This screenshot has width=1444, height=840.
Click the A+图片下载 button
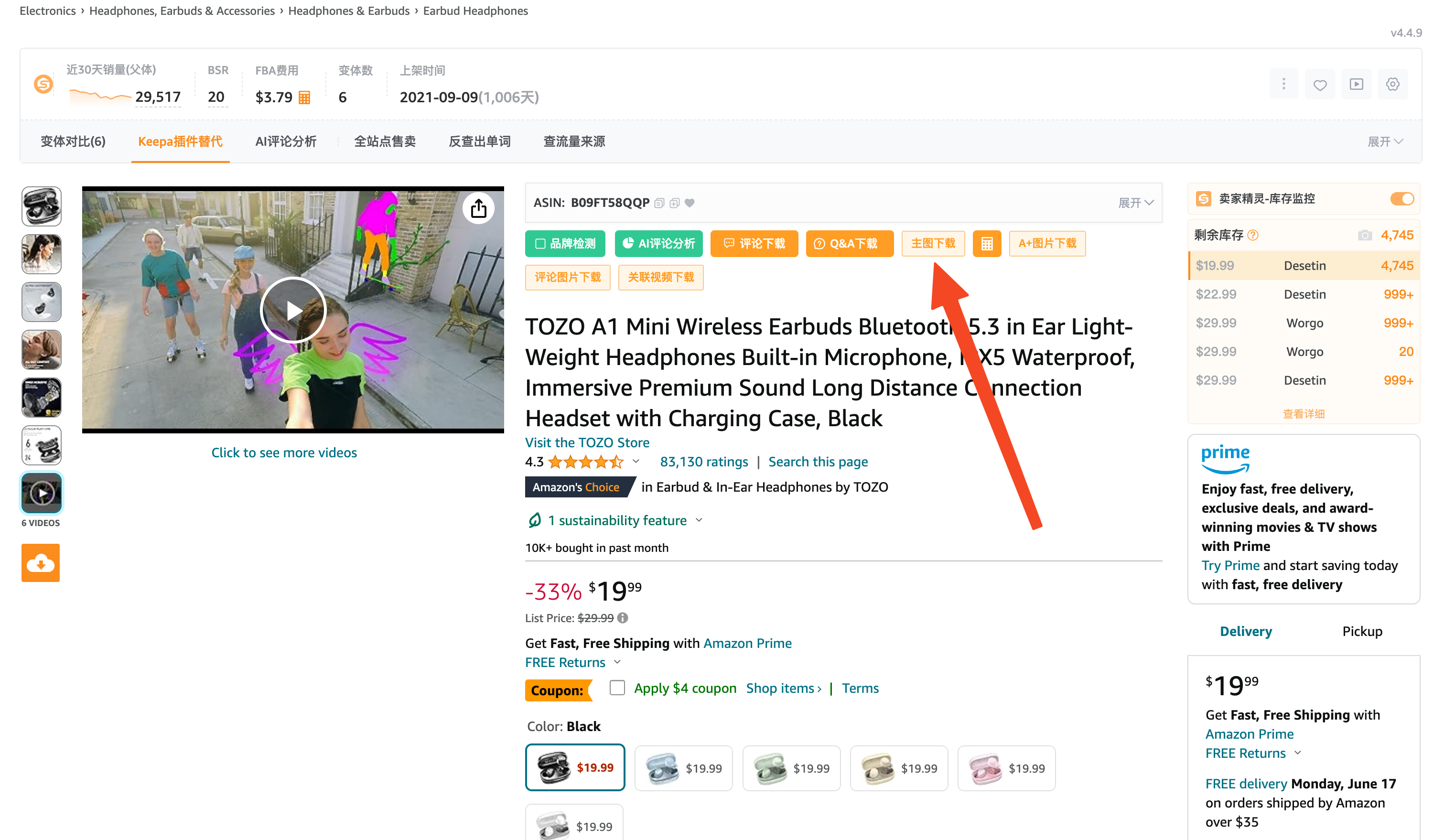click(x=1047, y=244)
